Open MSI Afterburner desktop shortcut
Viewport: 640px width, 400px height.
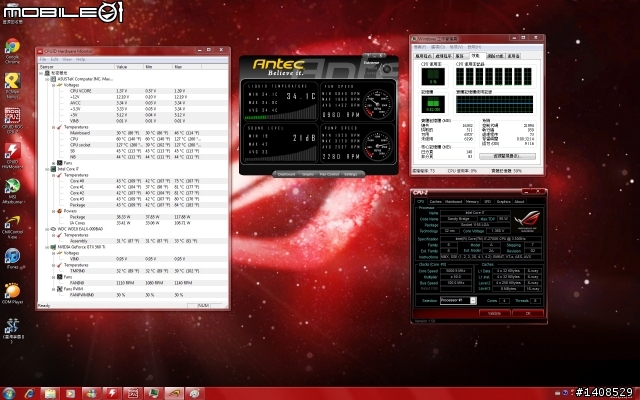click(x=12, y=191)
